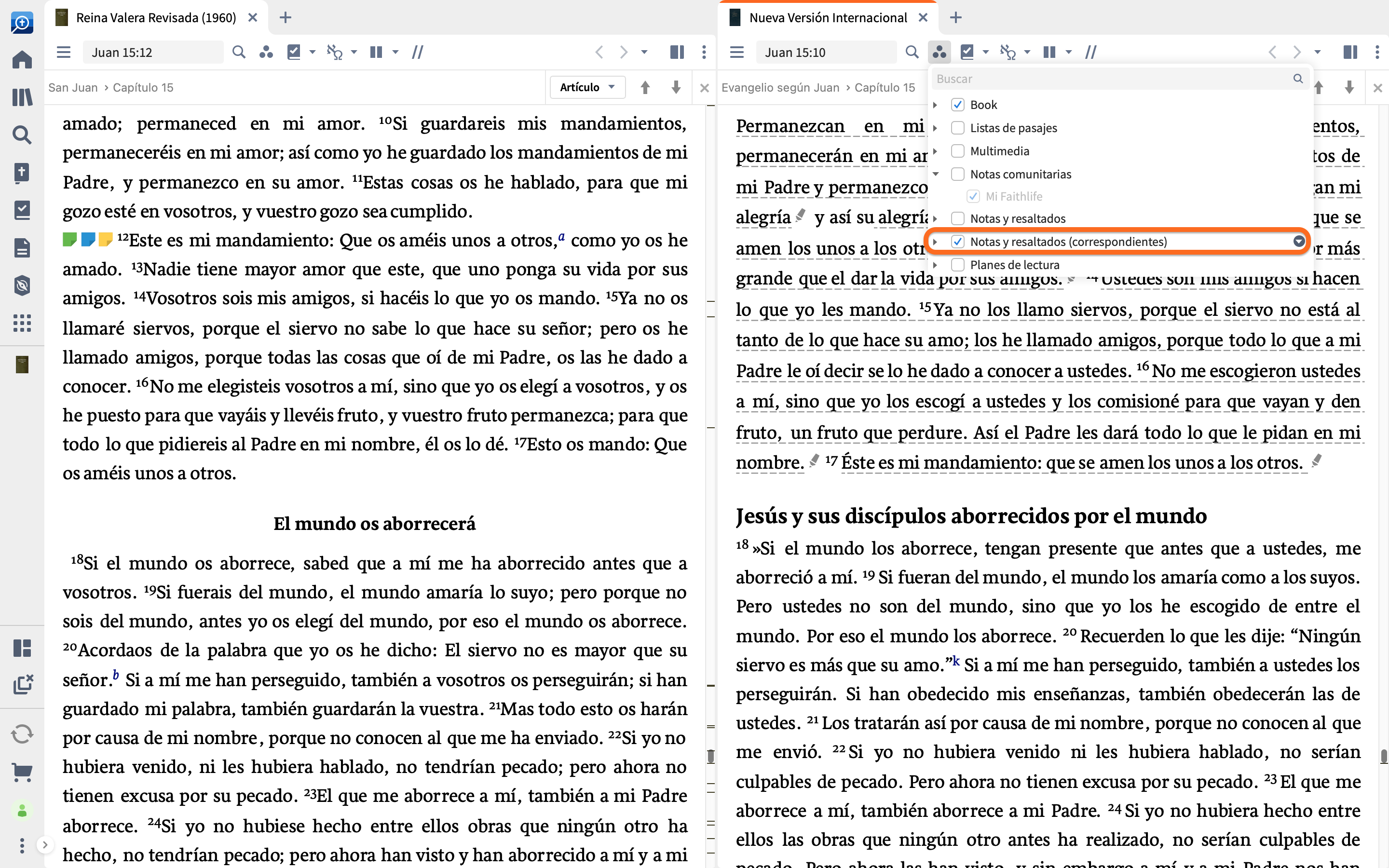Enable the Multimedia filter checkbox
This screenshot has height=868, width=1389.
pos(957,150)
